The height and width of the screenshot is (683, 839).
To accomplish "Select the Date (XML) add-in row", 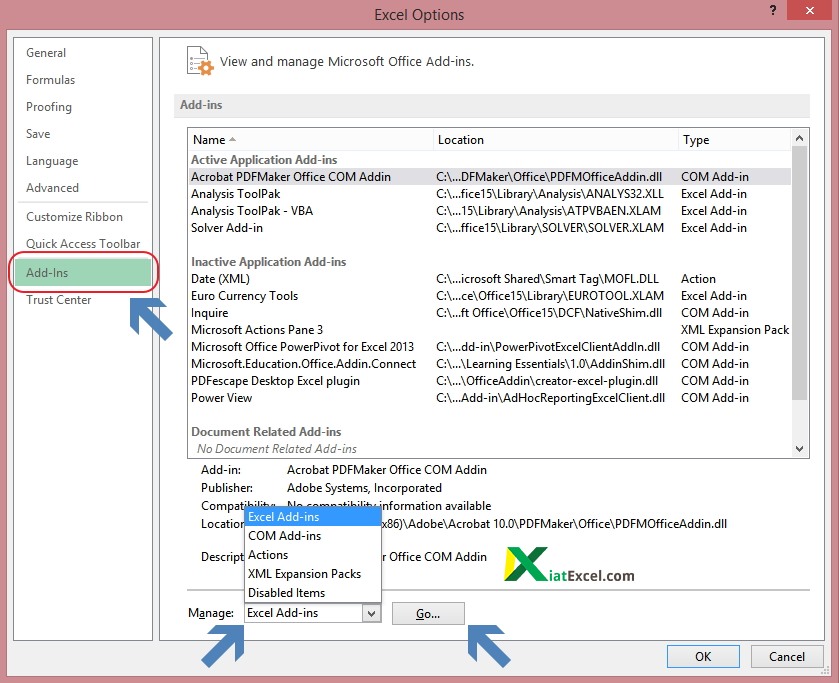I will (490, 279).
